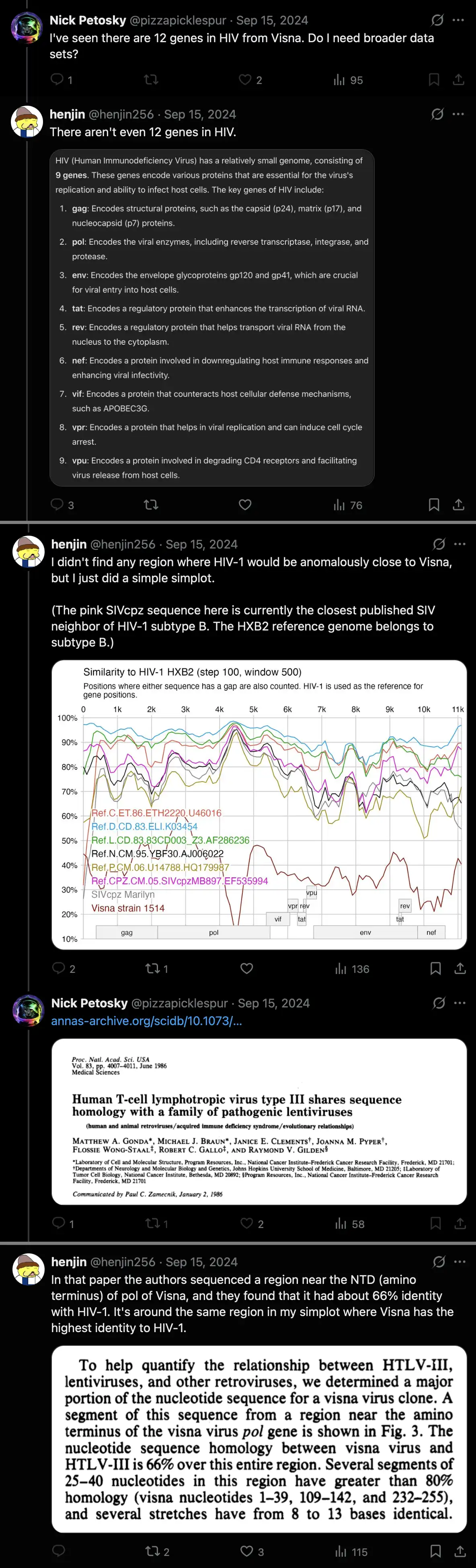
Task: Share Nick Petosky's annas-archive tweet
Action: click(x=460, y=1224)
